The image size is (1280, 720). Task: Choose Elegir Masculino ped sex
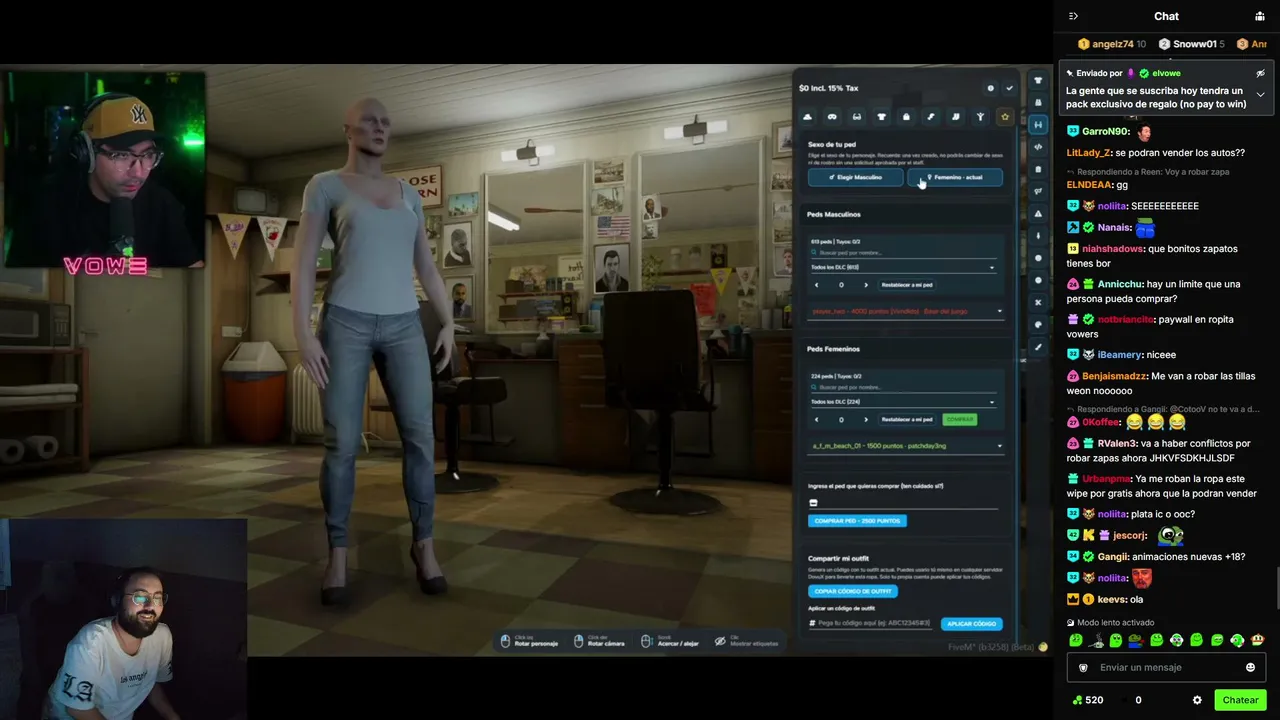(x=855, y=177)
